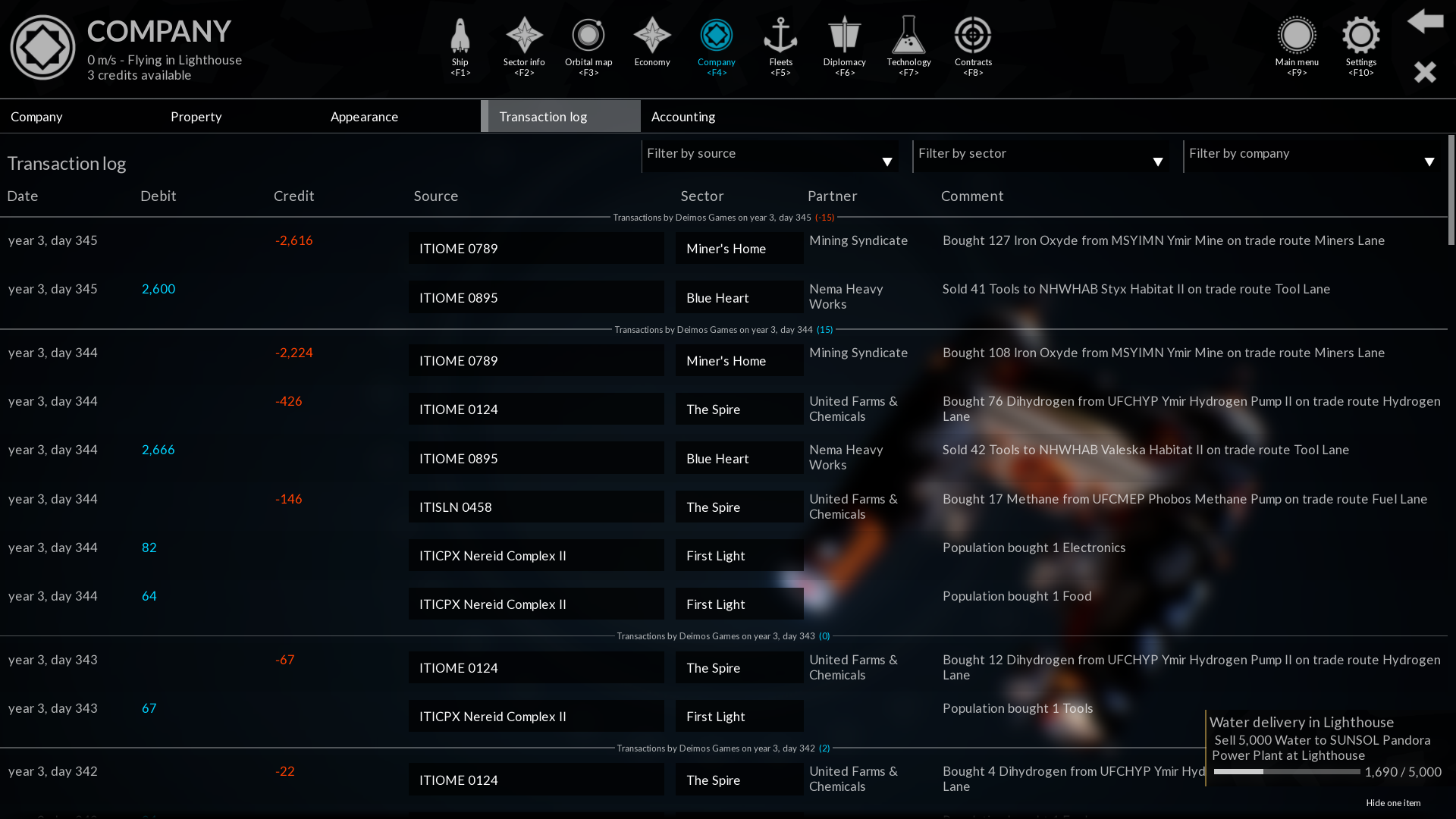The width and height of the screenshot is (1456, 819).
Task: Open the Fleets anchor icon
Action: point(780,36)
